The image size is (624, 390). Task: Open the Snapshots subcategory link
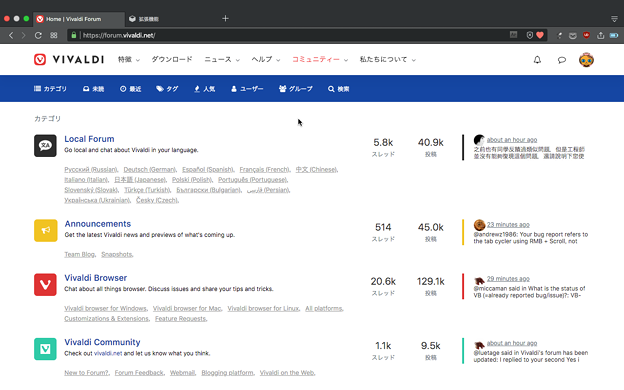coord(117,254)
